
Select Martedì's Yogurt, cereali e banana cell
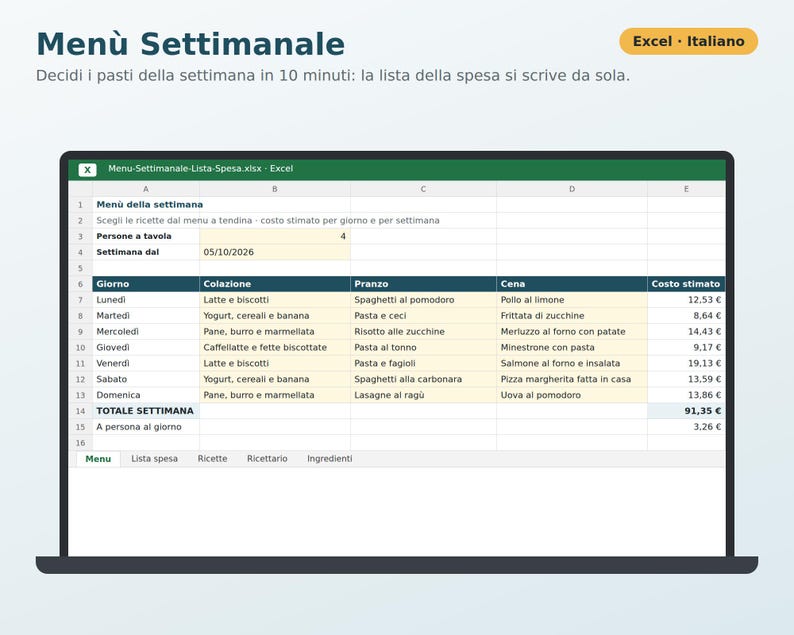click(x=274, y=315)
